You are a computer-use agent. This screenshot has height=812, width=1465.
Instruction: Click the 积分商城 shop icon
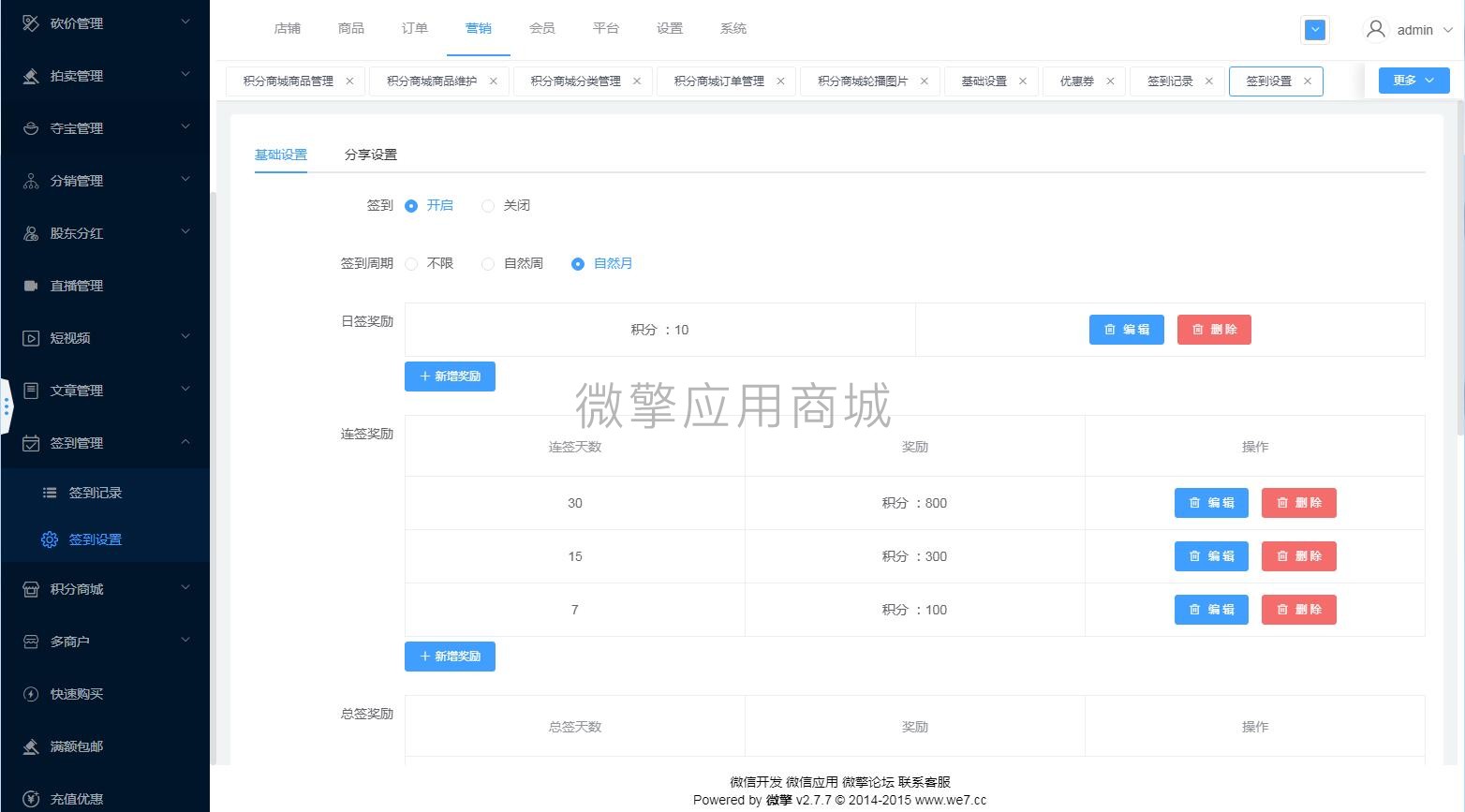31,589
